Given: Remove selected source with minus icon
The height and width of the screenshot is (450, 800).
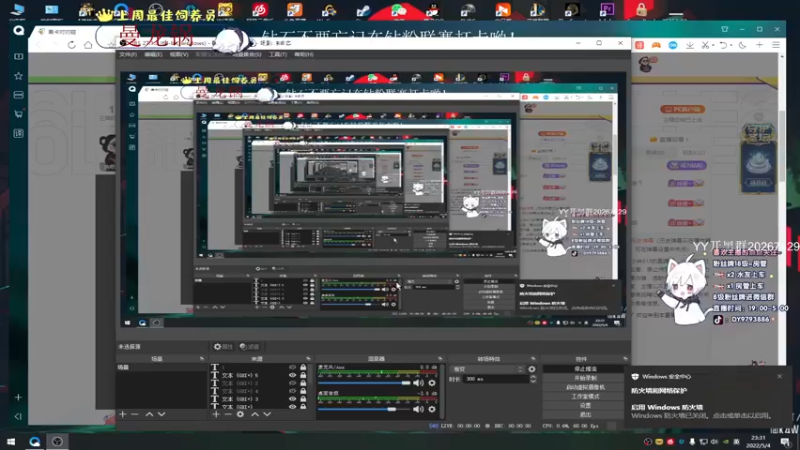Looking at the screenshot, I should 228,414.
